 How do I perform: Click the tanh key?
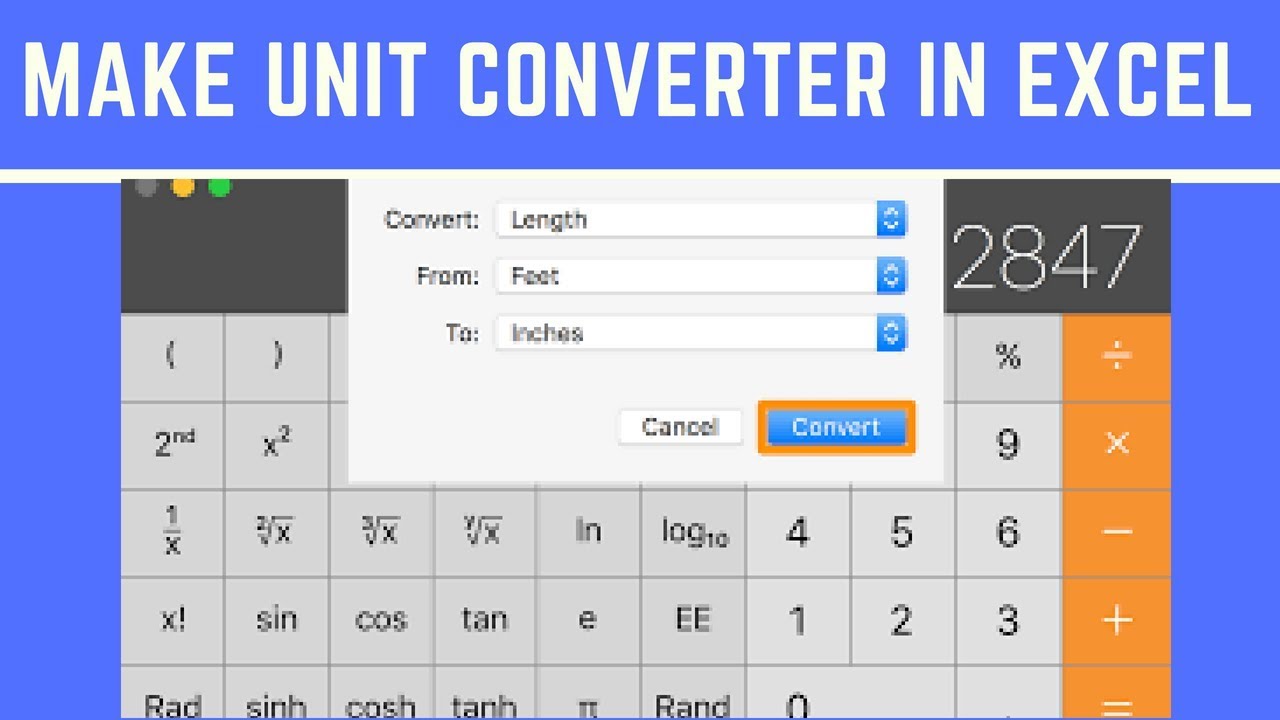point(485,693)
